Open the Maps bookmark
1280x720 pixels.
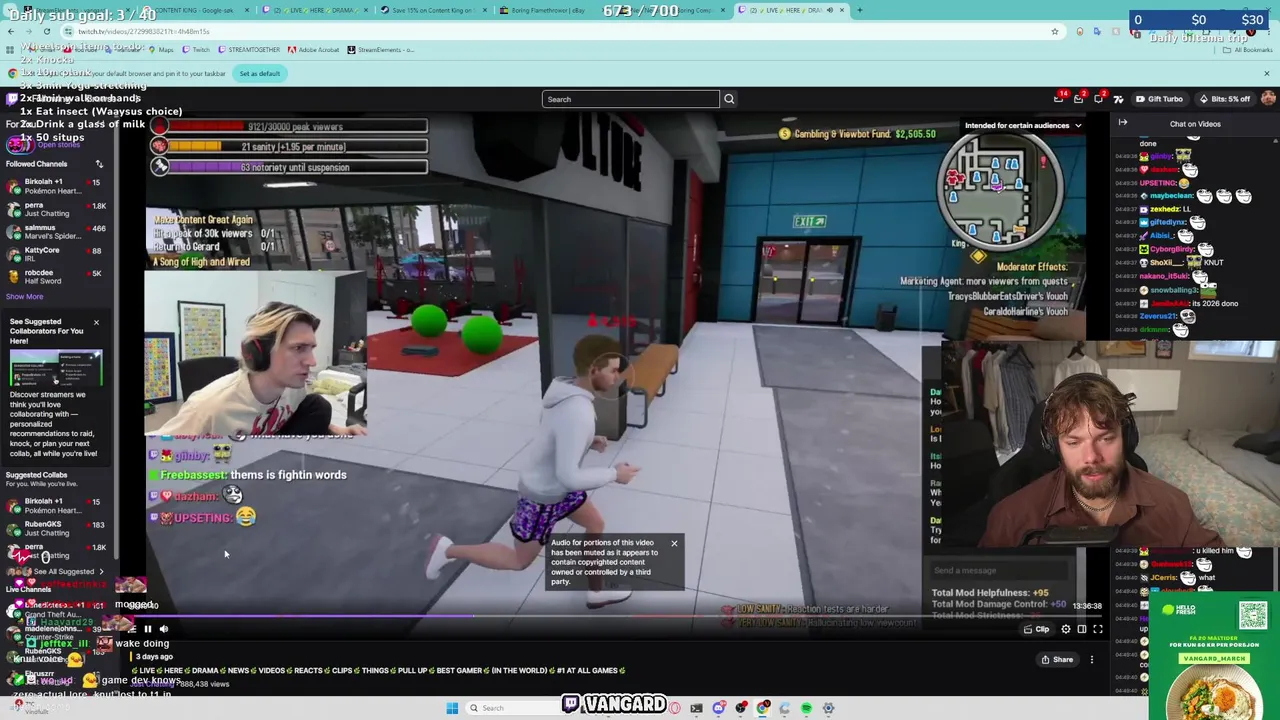pos(161,50)
